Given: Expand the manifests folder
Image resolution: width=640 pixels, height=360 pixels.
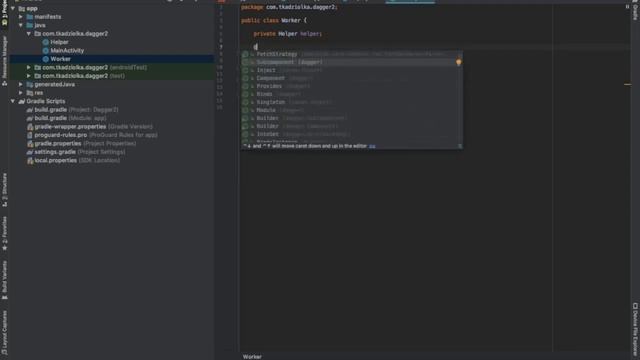Looking at the screenshot, I should tap(21, 17).
